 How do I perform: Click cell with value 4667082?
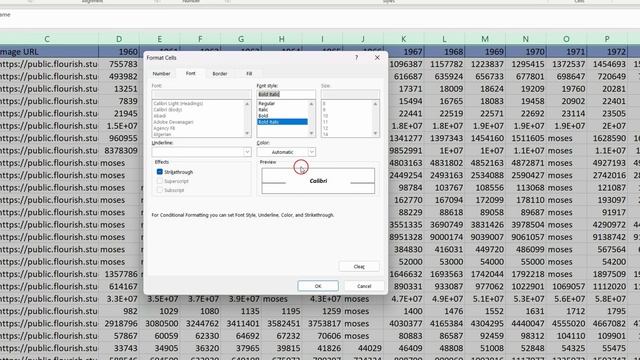pyautogui.click(x=607, y=324)
